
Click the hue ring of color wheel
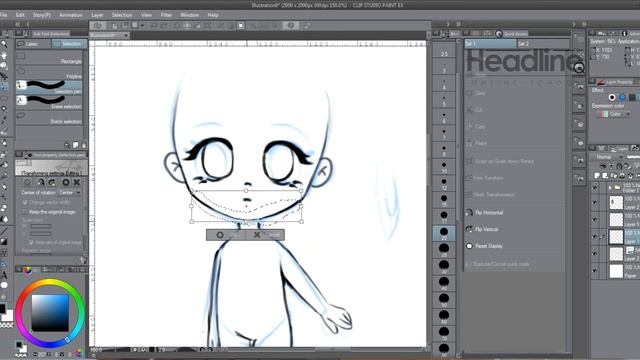point(50,282)
